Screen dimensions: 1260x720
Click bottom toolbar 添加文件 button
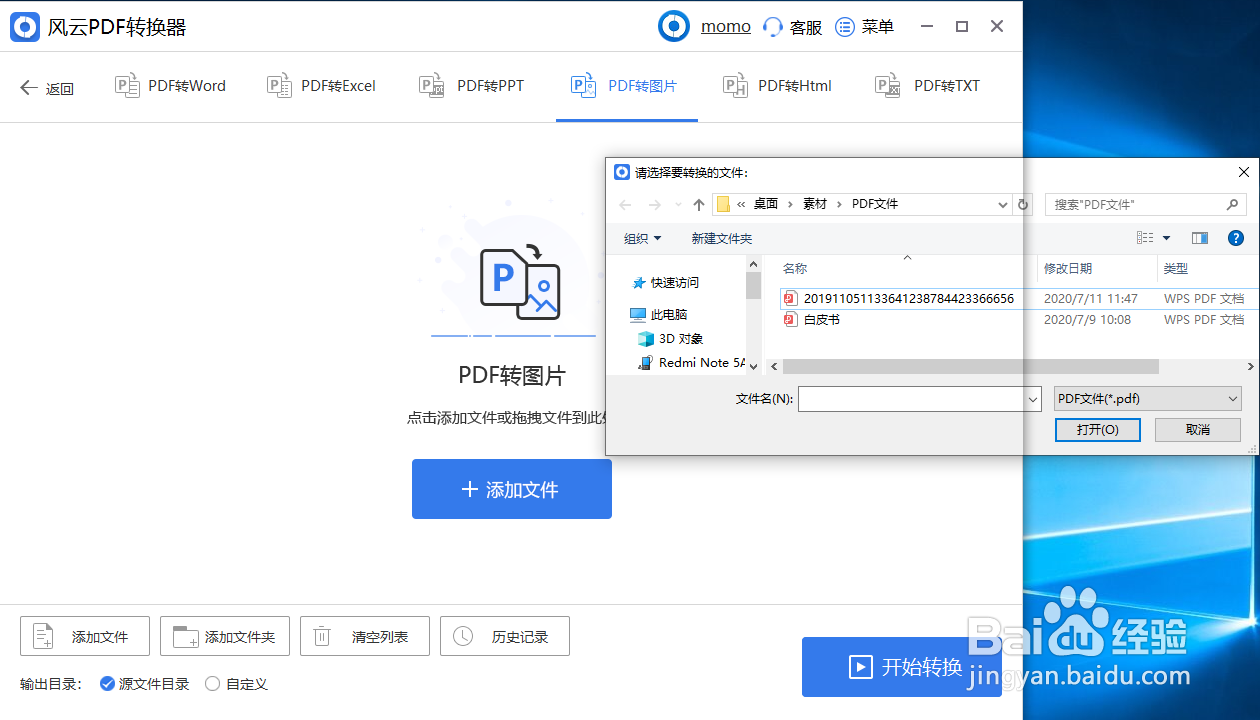85,636
